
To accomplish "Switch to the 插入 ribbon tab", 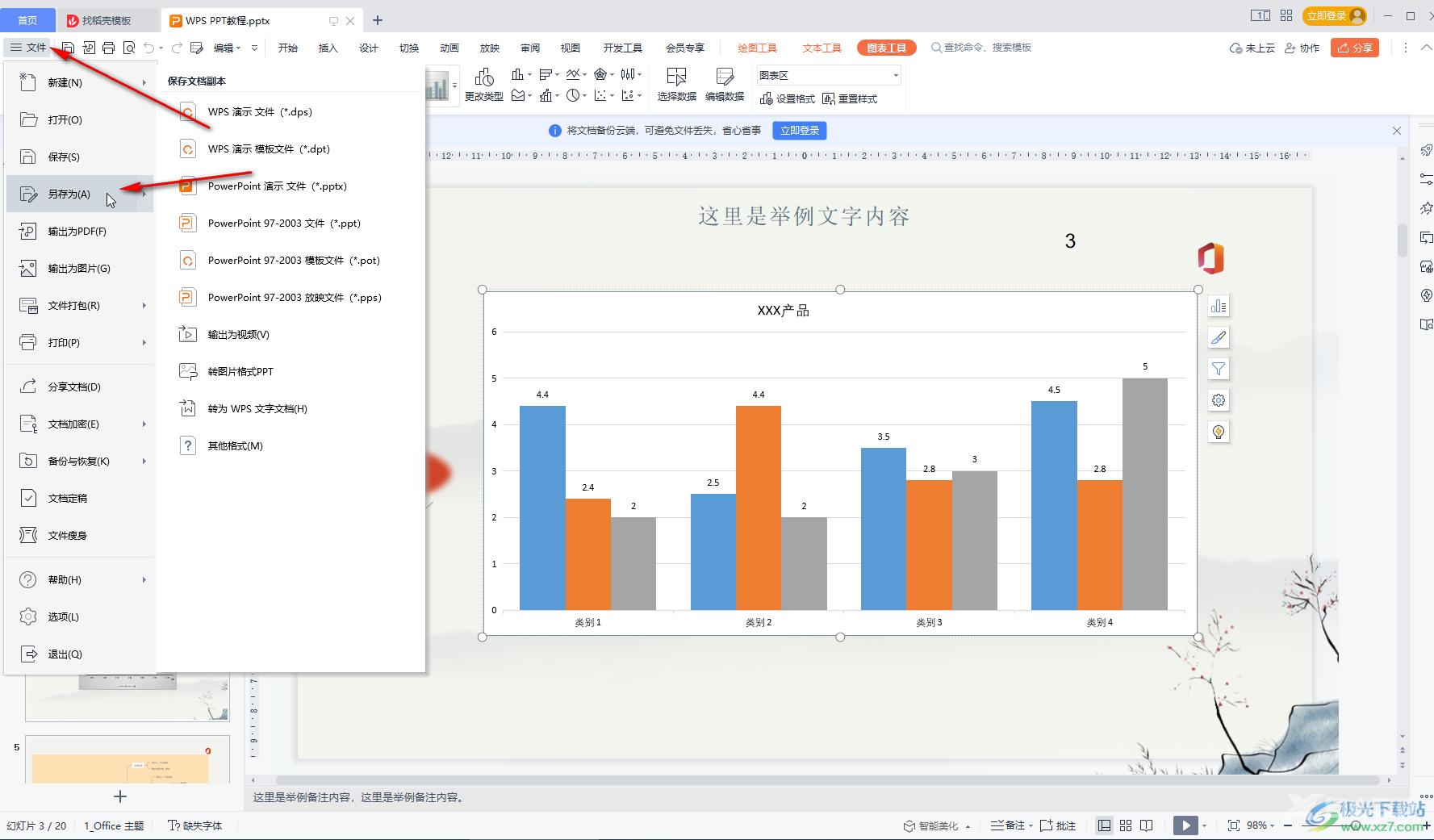I will coord(328,48).
